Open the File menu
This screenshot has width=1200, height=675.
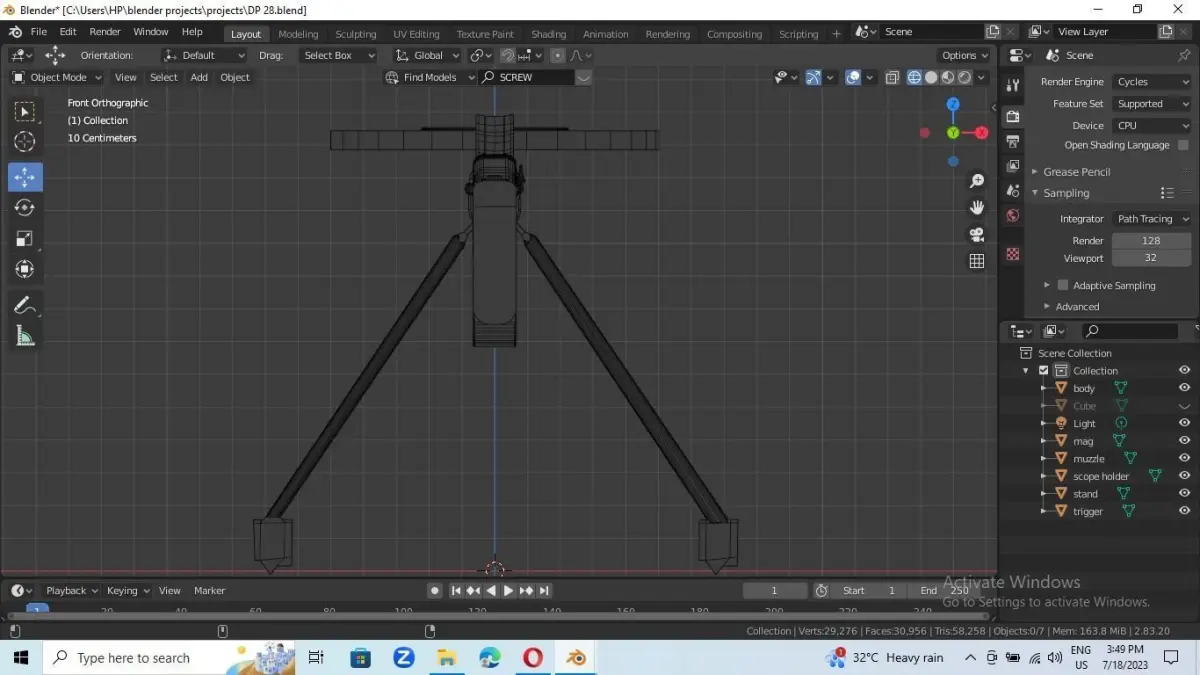tap(38, 32)
